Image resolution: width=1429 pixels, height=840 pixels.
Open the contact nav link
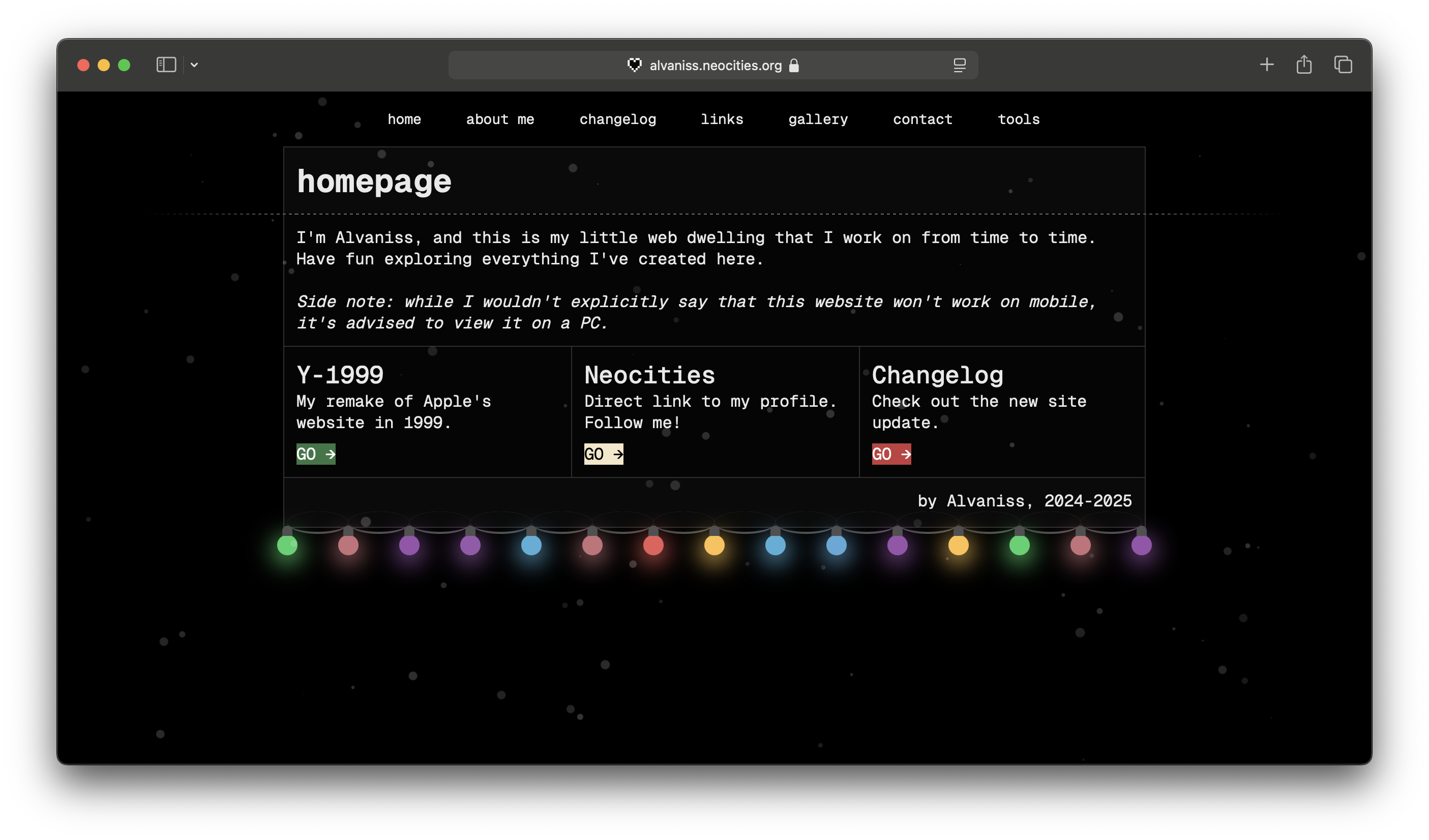[922, 119]
